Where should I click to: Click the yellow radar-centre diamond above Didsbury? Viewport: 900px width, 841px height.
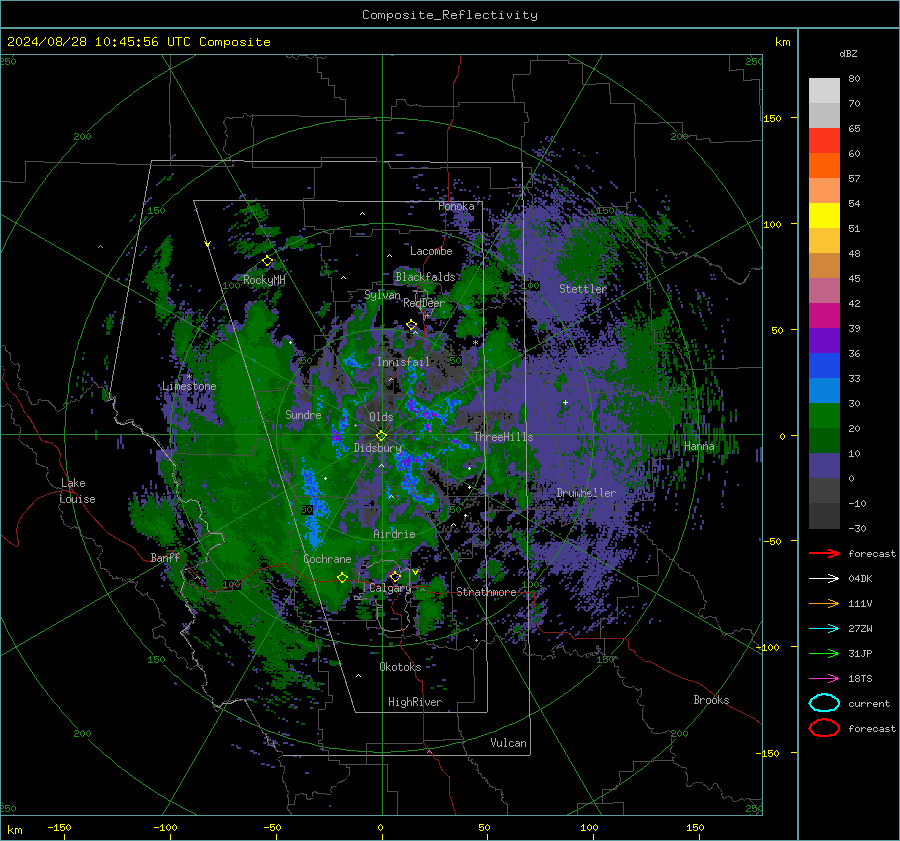pyautogui.click(x=381, y=435)
